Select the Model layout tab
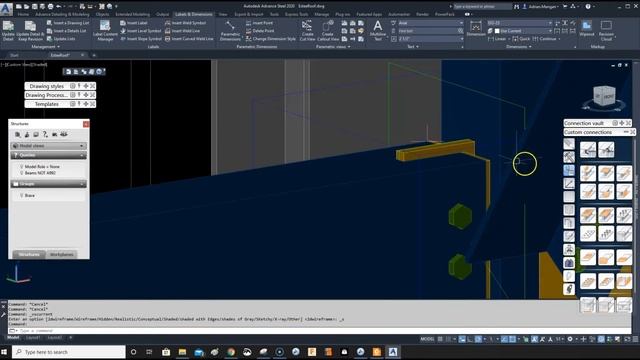 tap(13, 338)
